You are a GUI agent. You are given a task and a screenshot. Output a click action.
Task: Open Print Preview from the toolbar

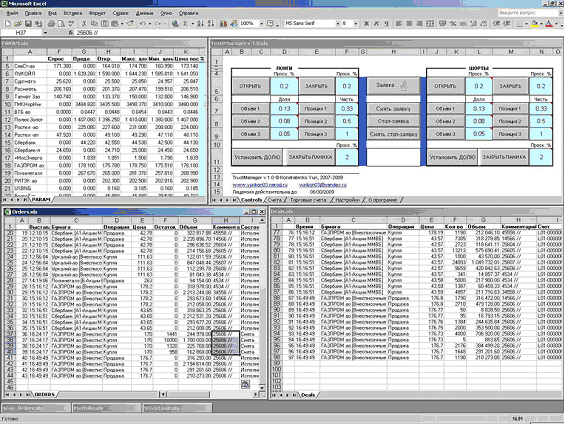coord(61,24)
